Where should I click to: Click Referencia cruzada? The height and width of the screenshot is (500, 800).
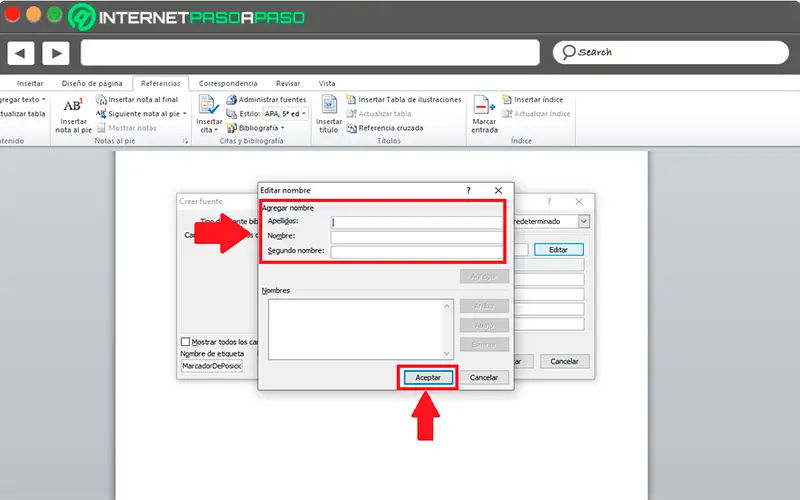point(385,128)
